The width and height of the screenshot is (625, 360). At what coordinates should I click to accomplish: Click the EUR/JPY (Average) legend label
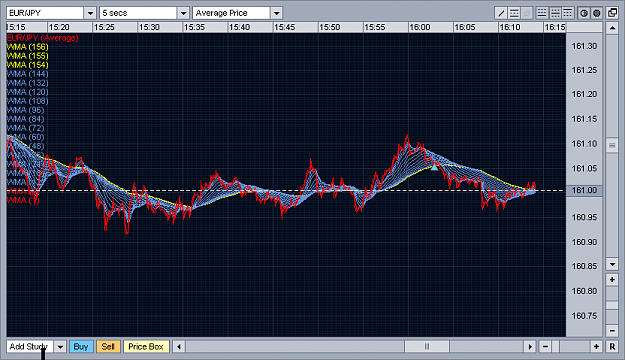43,38
